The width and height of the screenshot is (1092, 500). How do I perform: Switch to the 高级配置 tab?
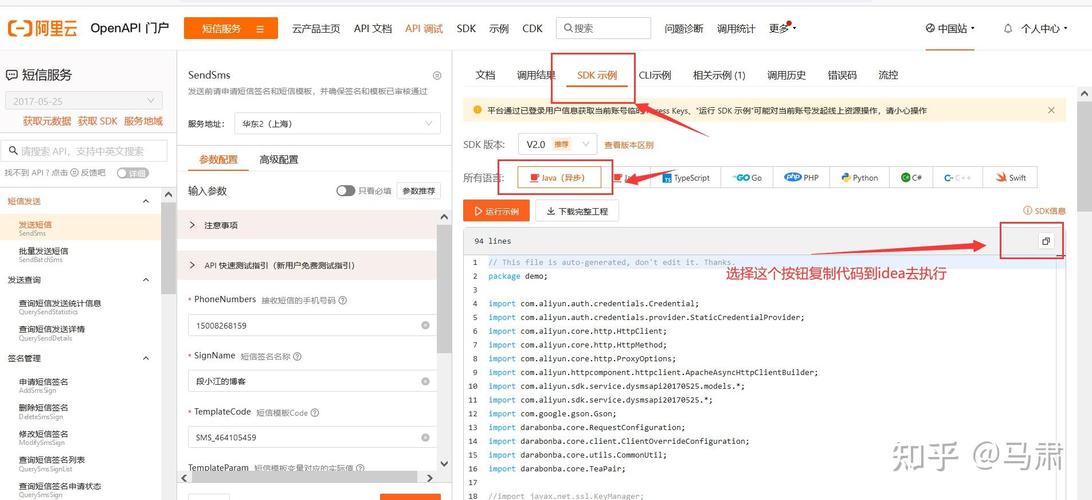click(x=279, y=159)
